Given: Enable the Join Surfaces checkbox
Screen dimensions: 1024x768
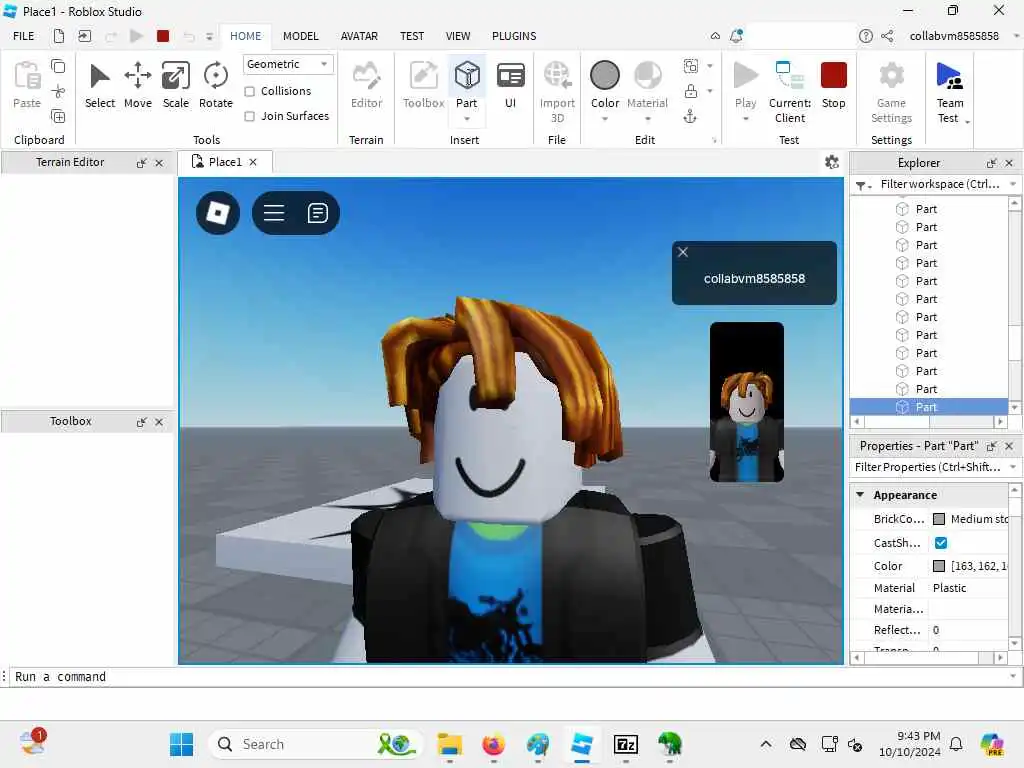Looking at the screenshot, I should (249, 116).
